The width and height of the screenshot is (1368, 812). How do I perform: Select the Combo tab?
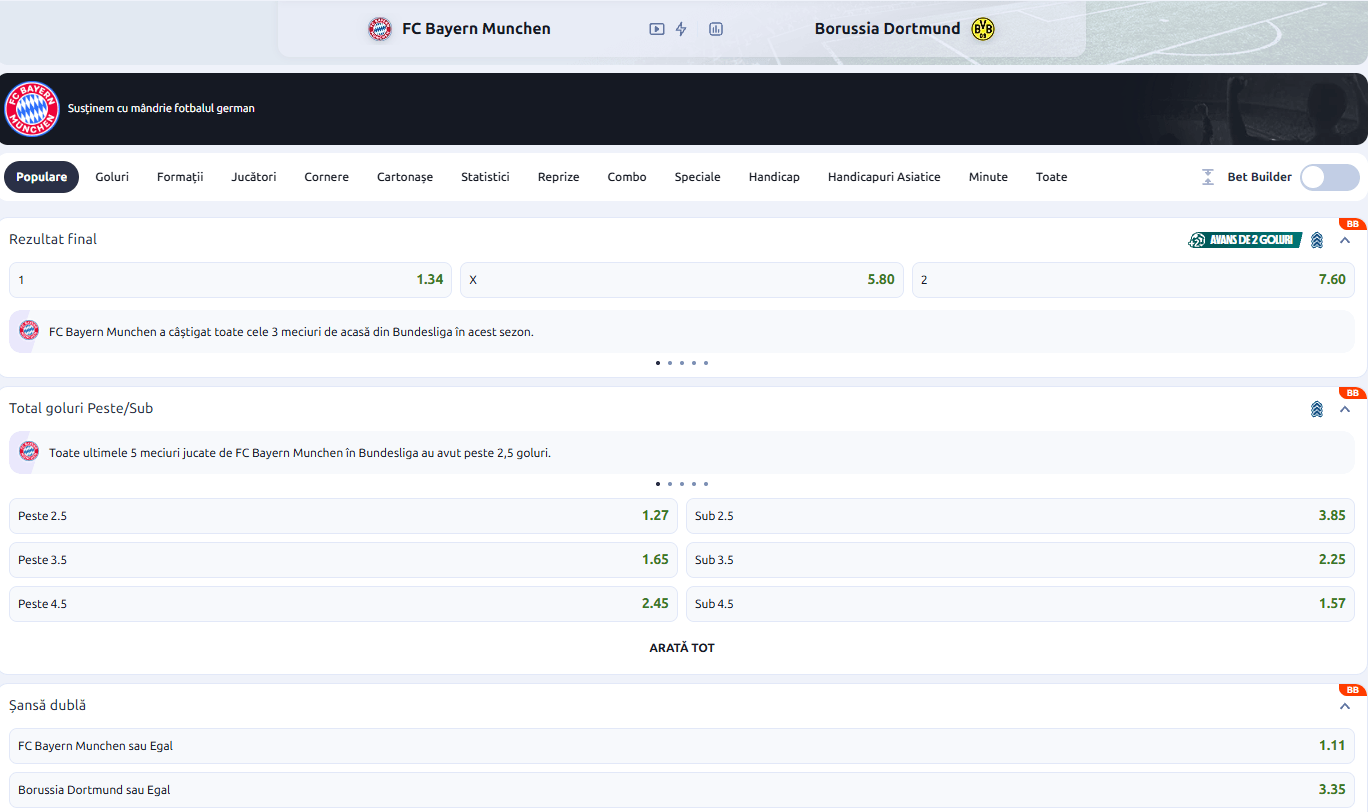point(627,177)
